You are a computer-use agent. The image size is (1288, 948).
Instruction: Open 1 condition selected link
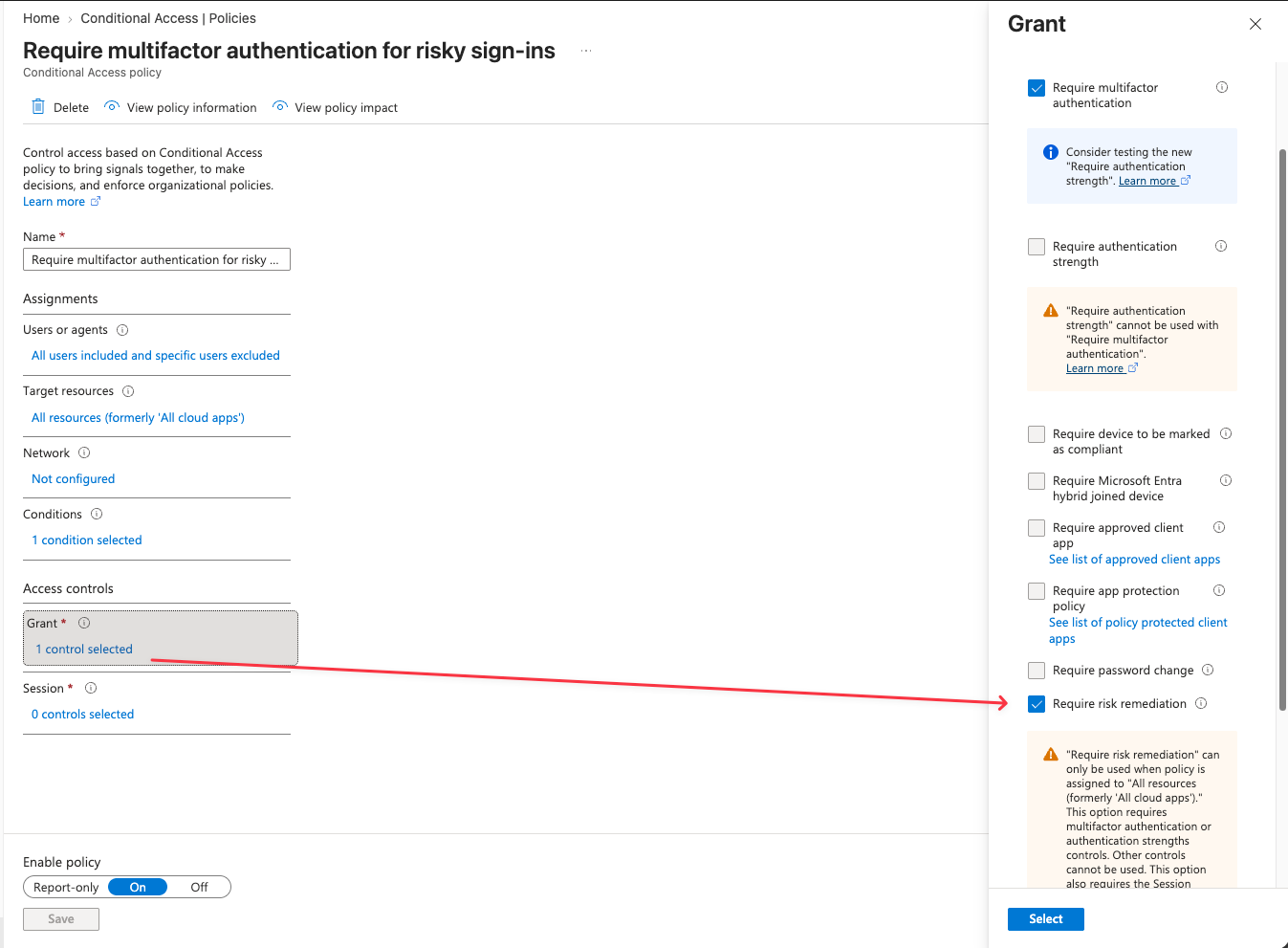[x=87, y=540]
